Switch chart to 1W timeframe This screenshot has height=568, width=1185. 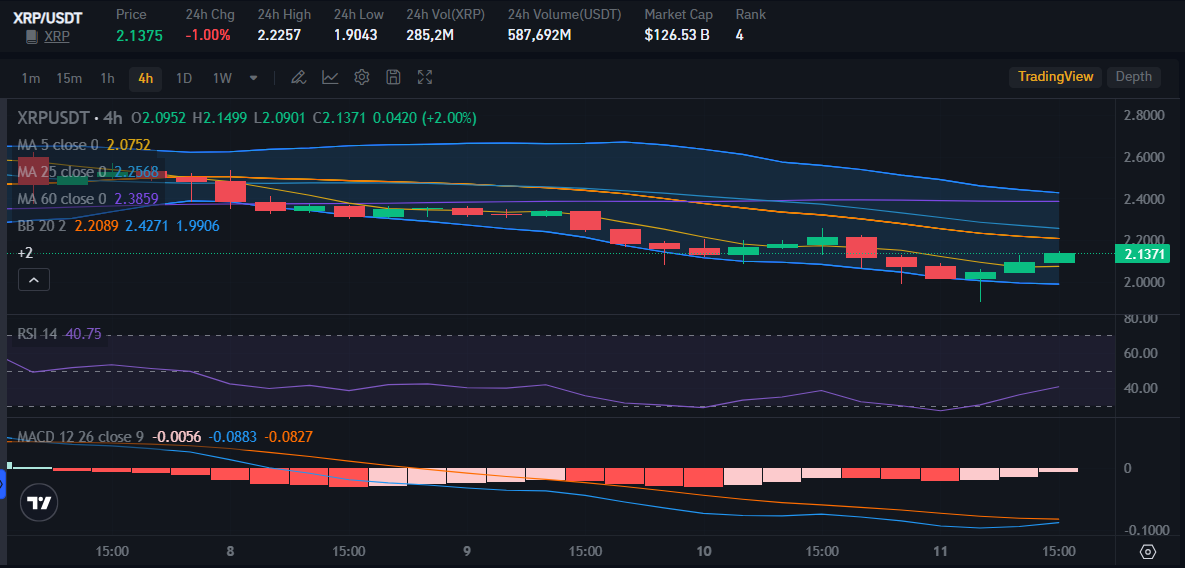(221, 78)
